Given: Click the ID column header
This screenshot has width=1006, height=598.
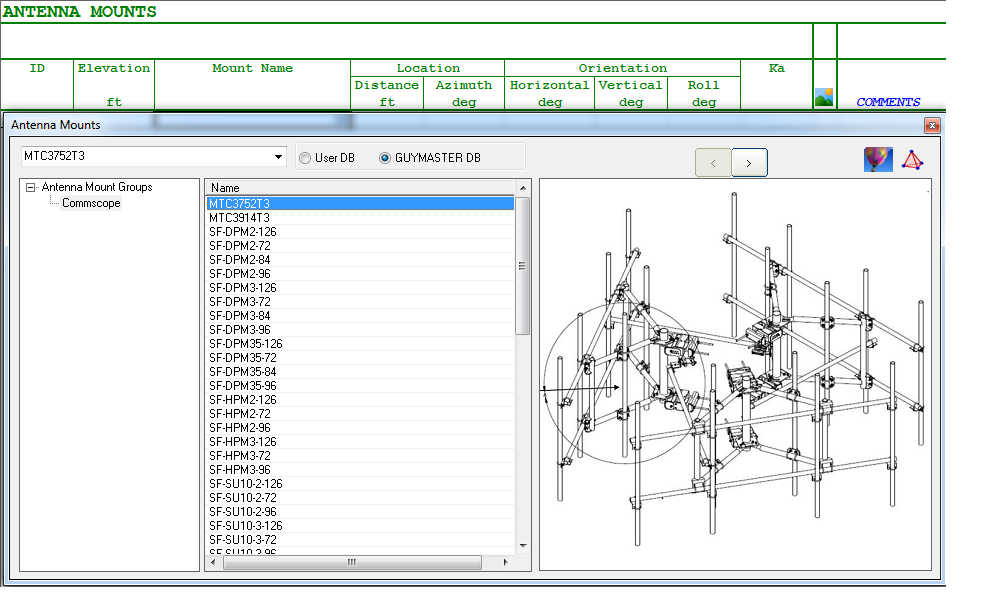Looking at the screenshot, I should pyautogui.click(x=37, y=85).
